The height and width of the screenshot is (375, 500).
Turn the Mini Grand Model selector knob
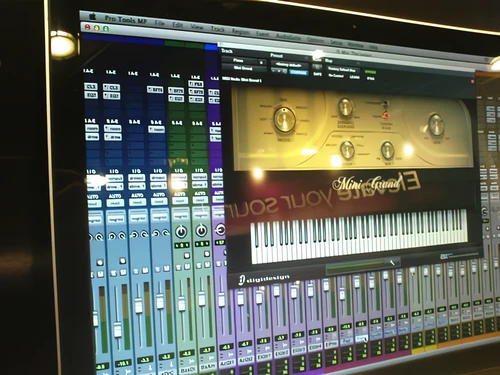point(284,119)
